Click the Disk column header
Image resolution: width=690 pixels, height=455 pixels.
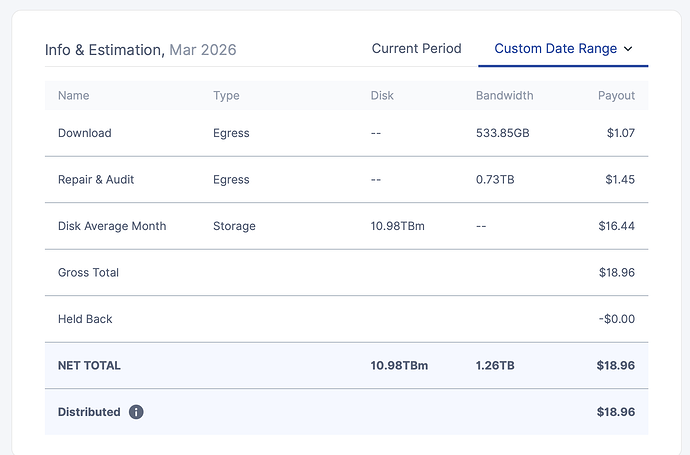382,96
